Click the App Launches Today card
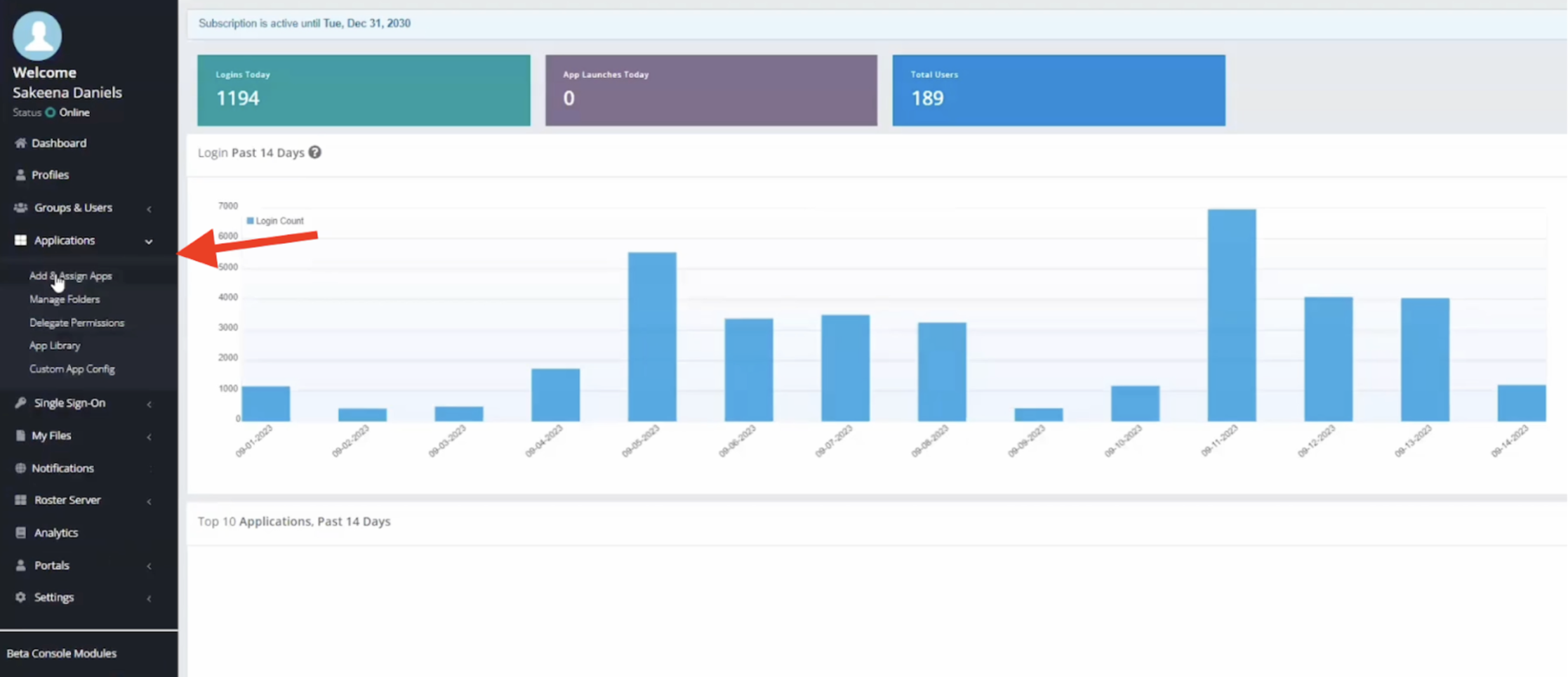The width and height of the screenshot is (1568, 677). [x=711, y=90]
